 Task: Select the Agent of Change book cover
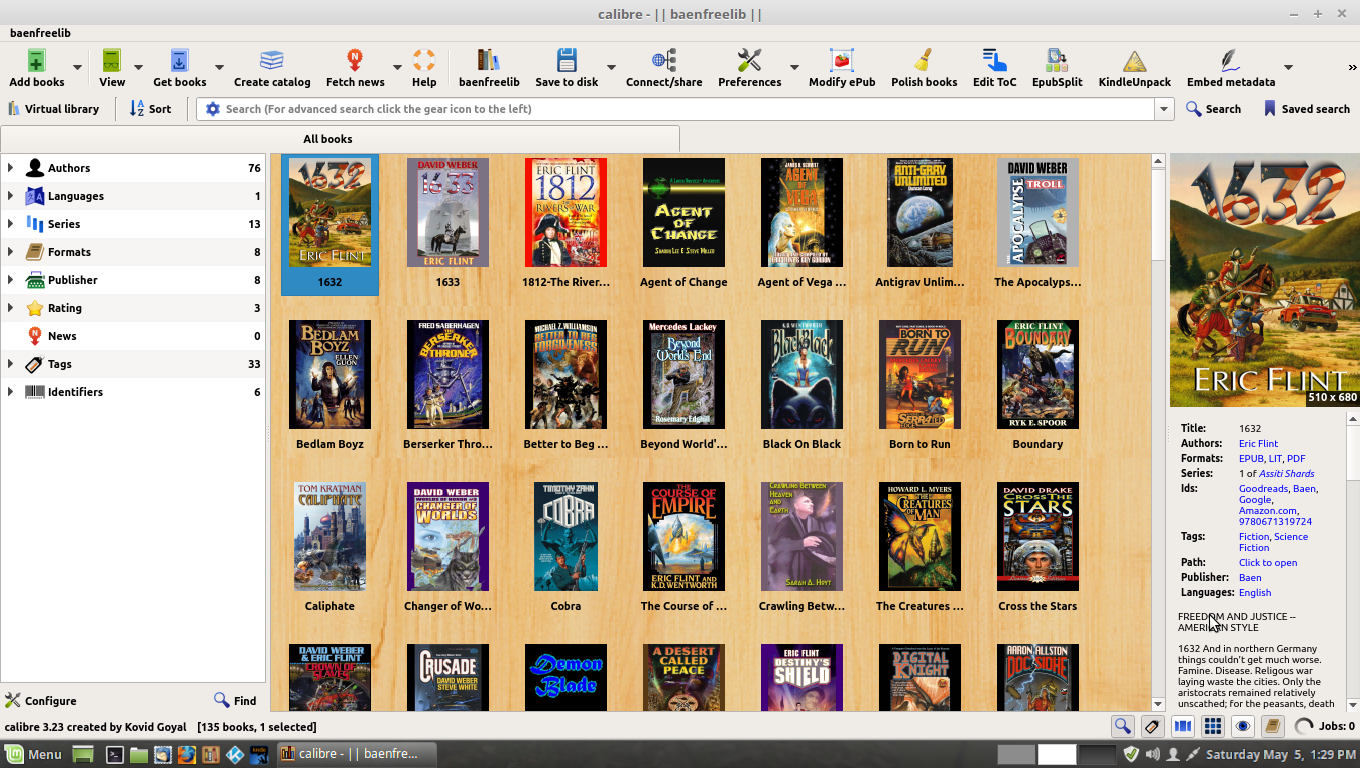point(684,212)
